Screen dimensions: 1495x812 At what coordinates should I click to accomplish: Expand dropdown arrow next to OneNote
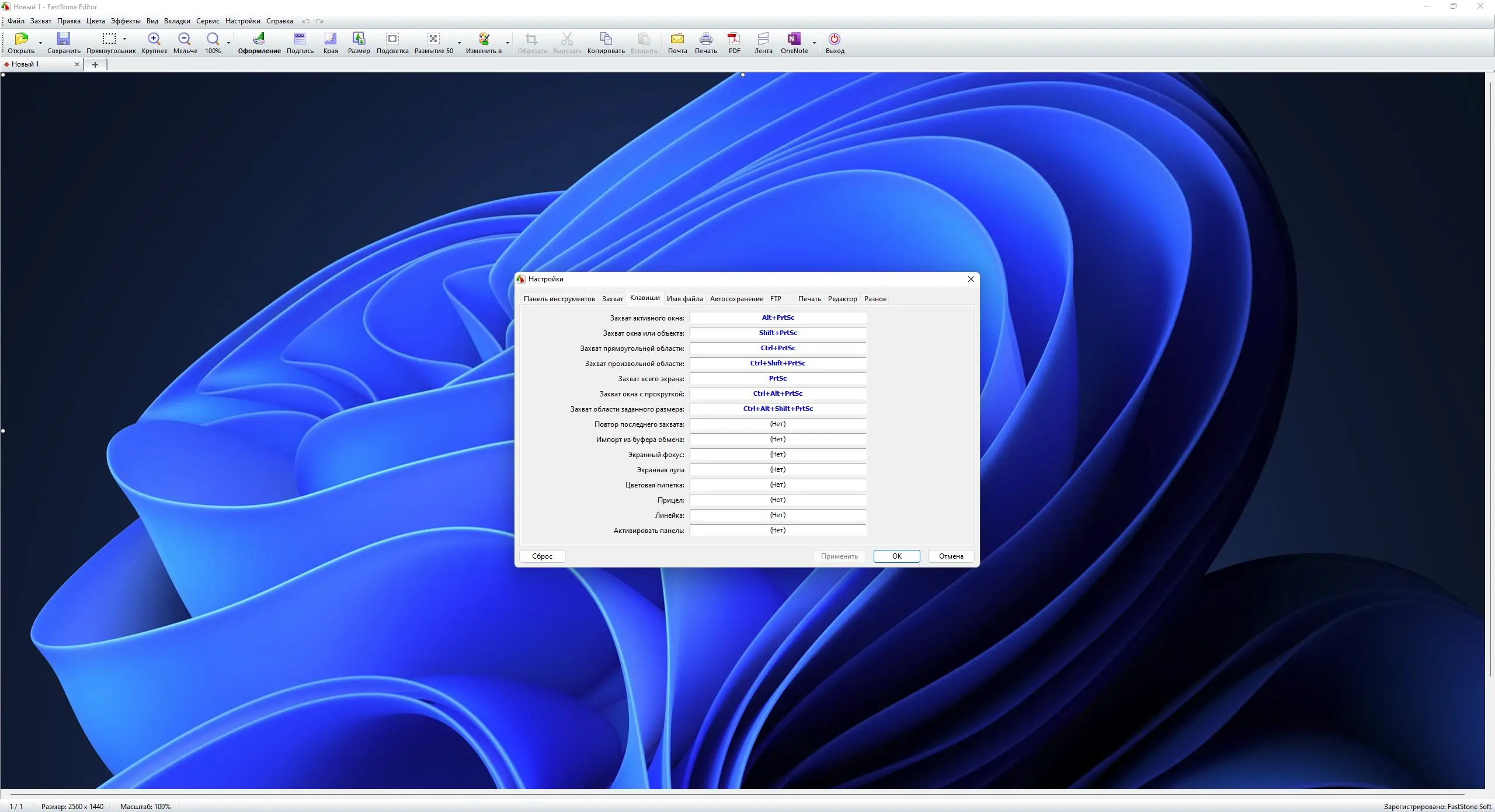tap(814, 43)
